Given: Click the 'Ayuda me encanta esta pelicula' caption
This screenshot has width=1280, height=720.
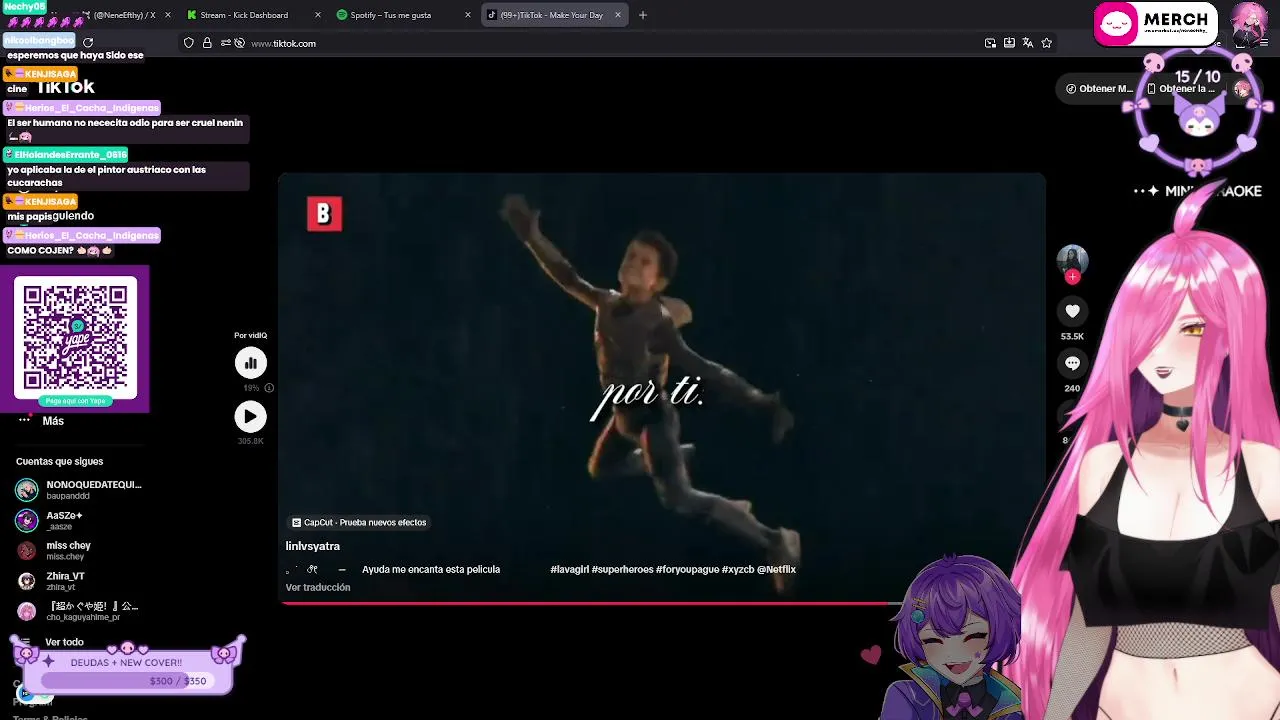Looking at the screenshot, I should tap(431, 569).
